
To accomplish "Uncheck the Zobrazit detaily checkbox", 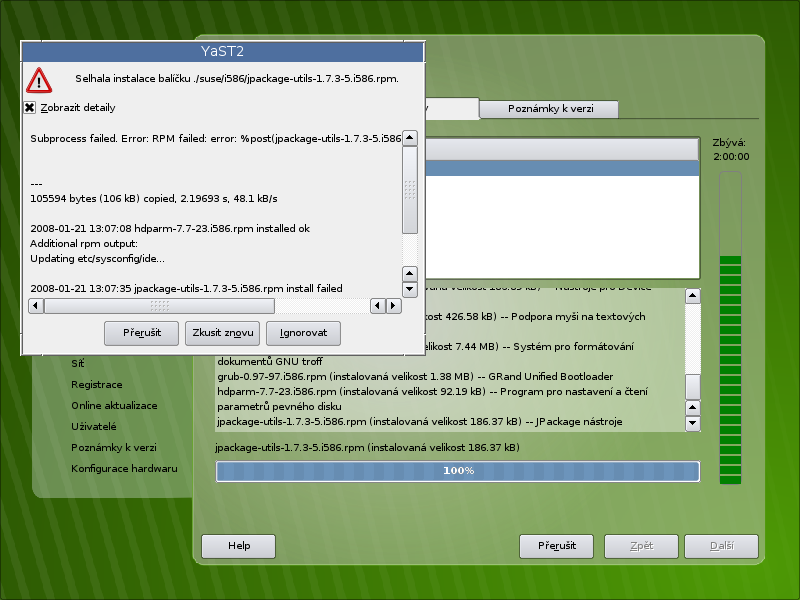I will click(30, 108).
